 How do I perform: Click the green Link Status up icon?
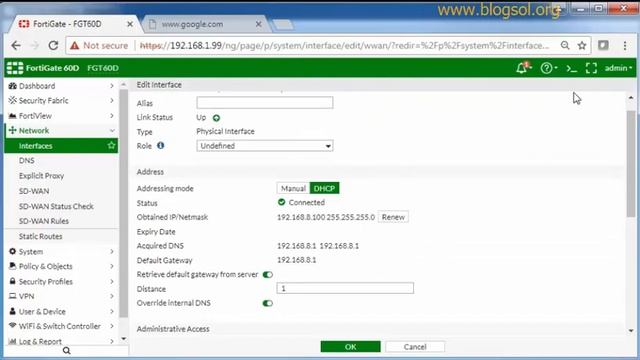tap(216, 118)
